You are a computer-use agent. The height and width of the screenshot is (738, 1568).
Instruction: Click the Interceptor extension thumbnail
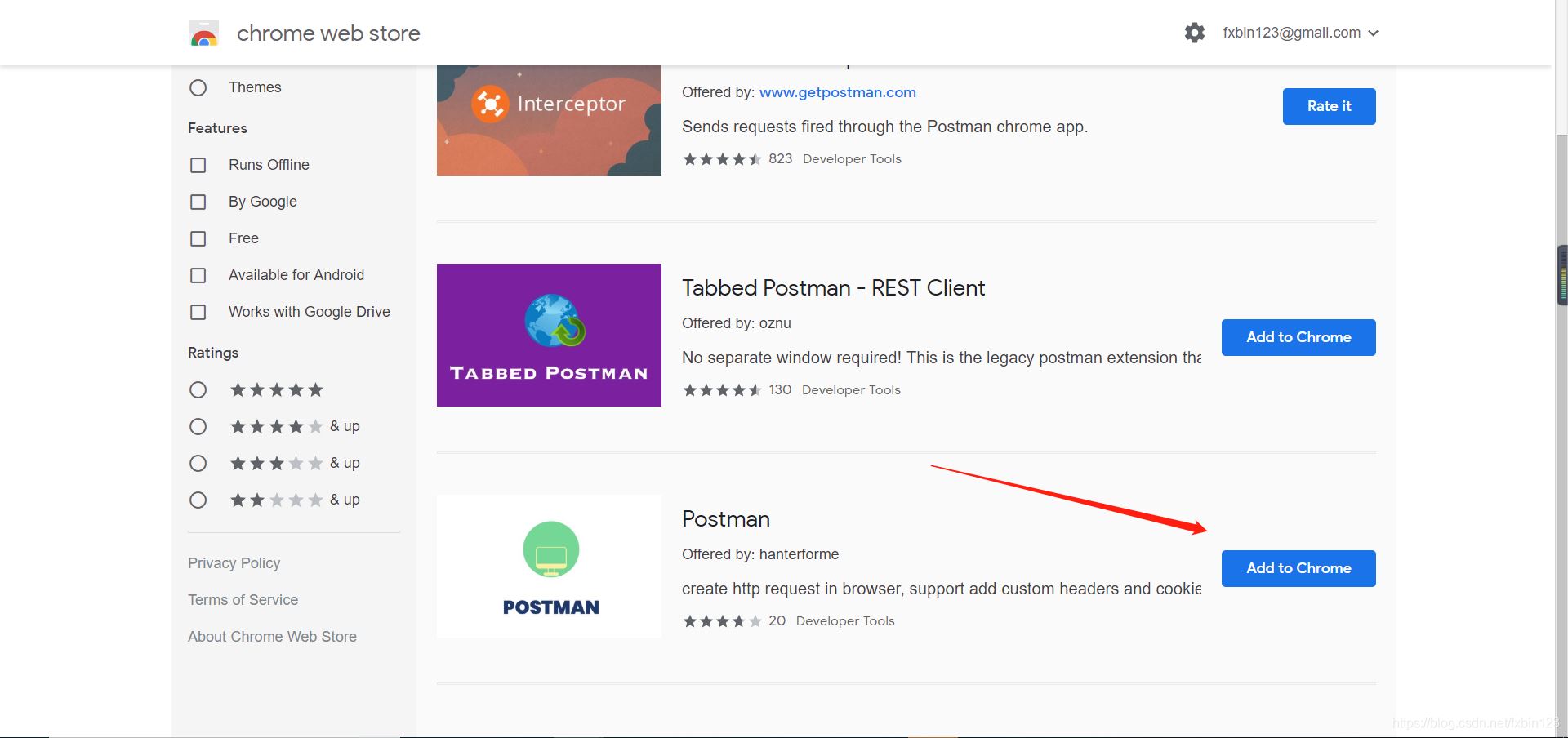(549, 119)
